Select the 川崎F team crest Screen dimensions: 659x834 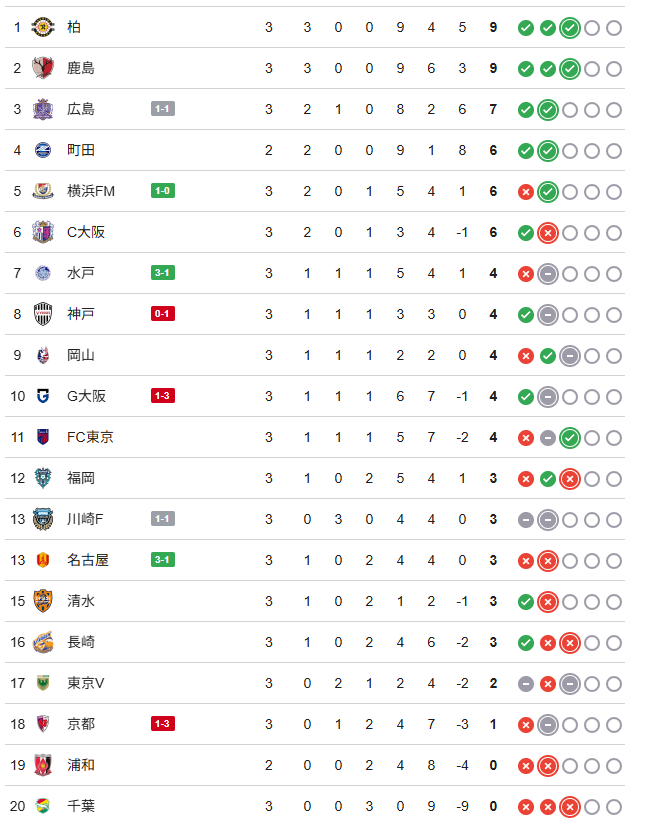pyautogui.click(x=43, y=519)
